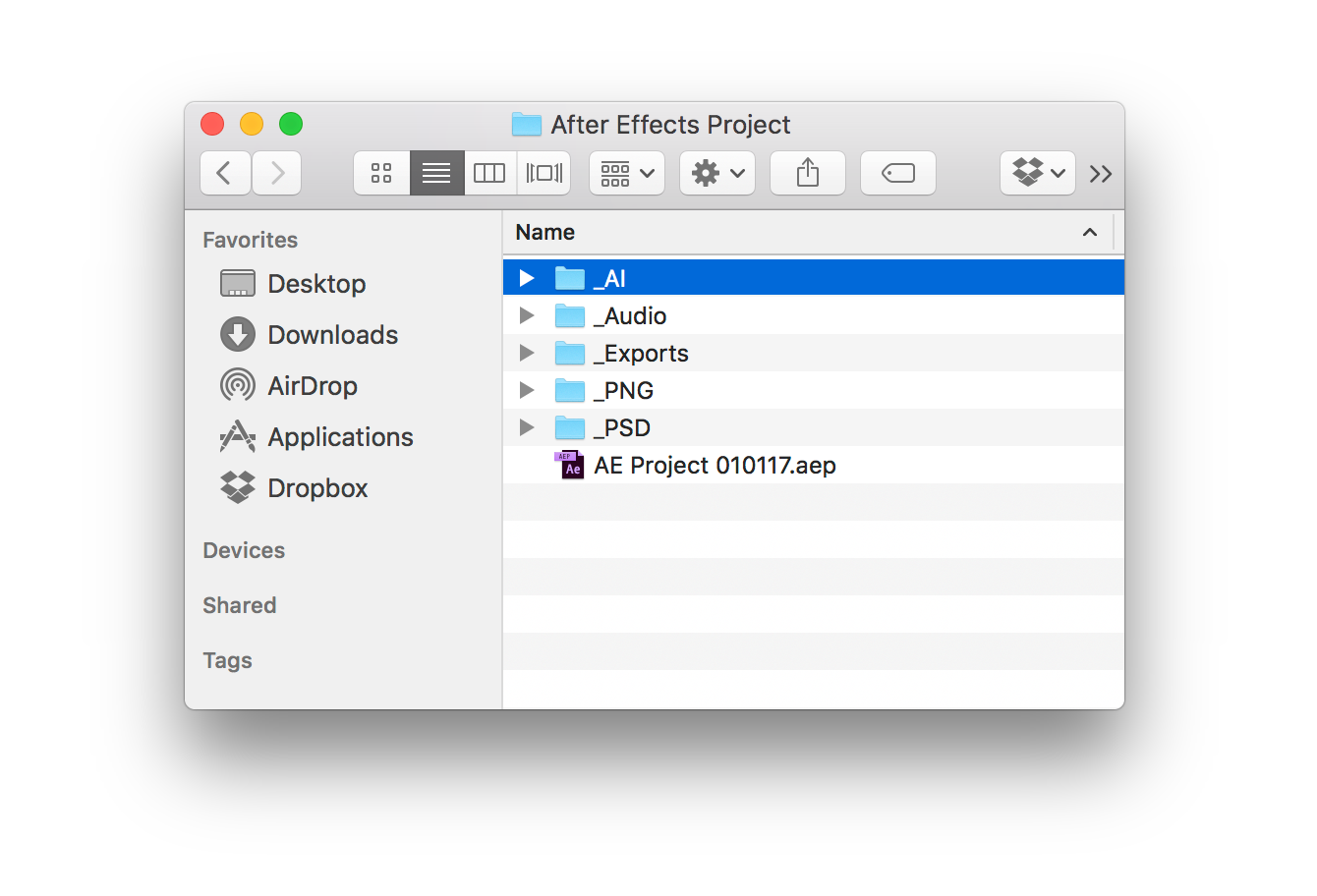1317x896 pixels.
Task: Show more toolbar items via double chevron
Action: (1101, 174)
